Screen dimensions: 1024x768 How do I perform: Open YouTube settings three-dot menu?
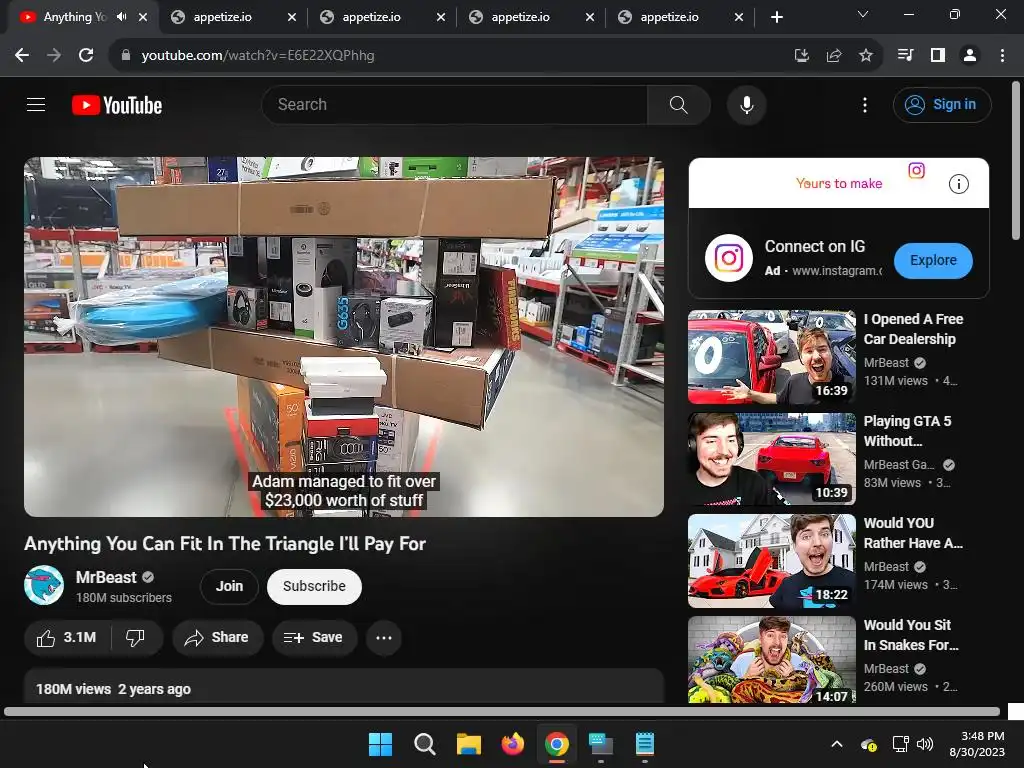(x=865, y=104)
